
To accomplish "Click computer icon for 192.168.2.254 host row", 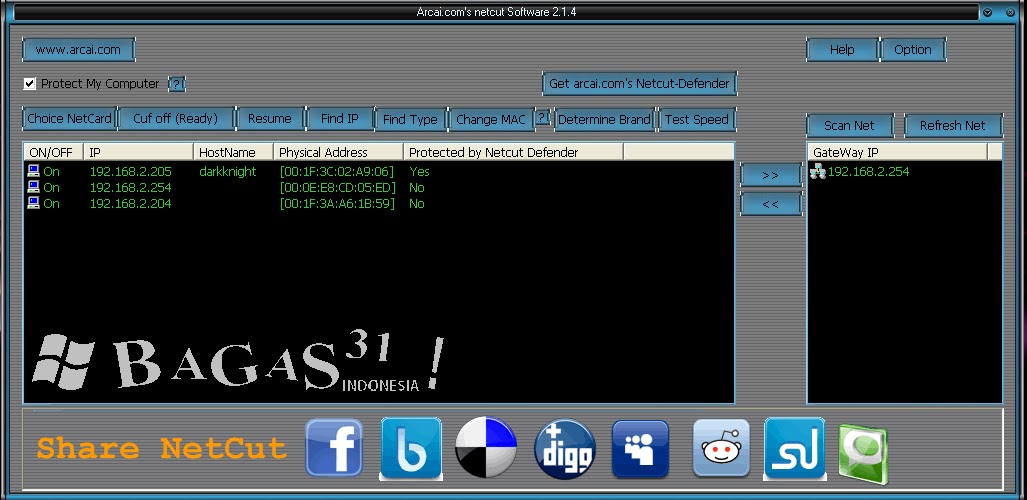I will pos(33,187).
